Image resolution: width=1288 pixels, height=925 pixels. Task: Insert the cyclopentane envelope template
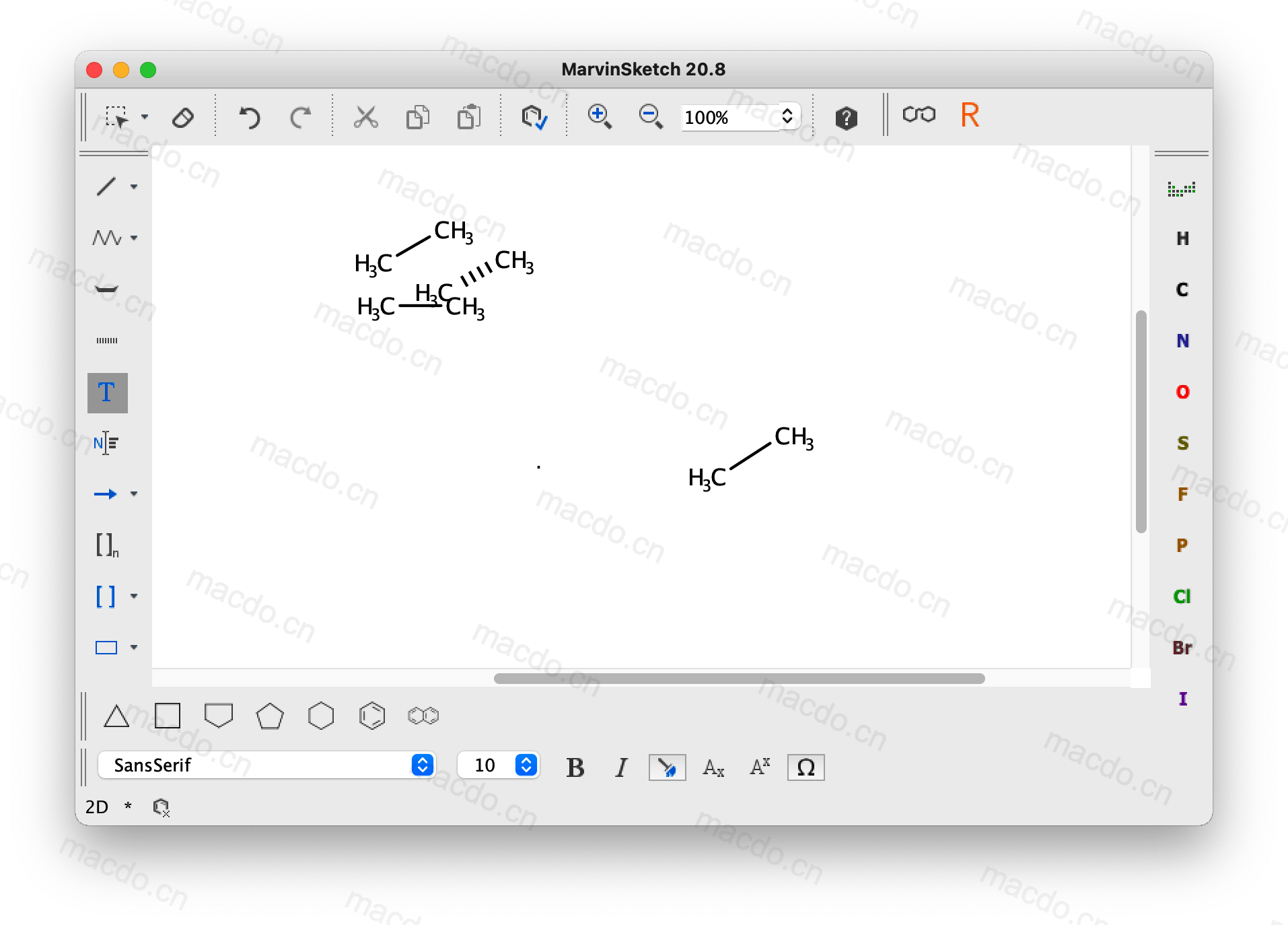219,716
